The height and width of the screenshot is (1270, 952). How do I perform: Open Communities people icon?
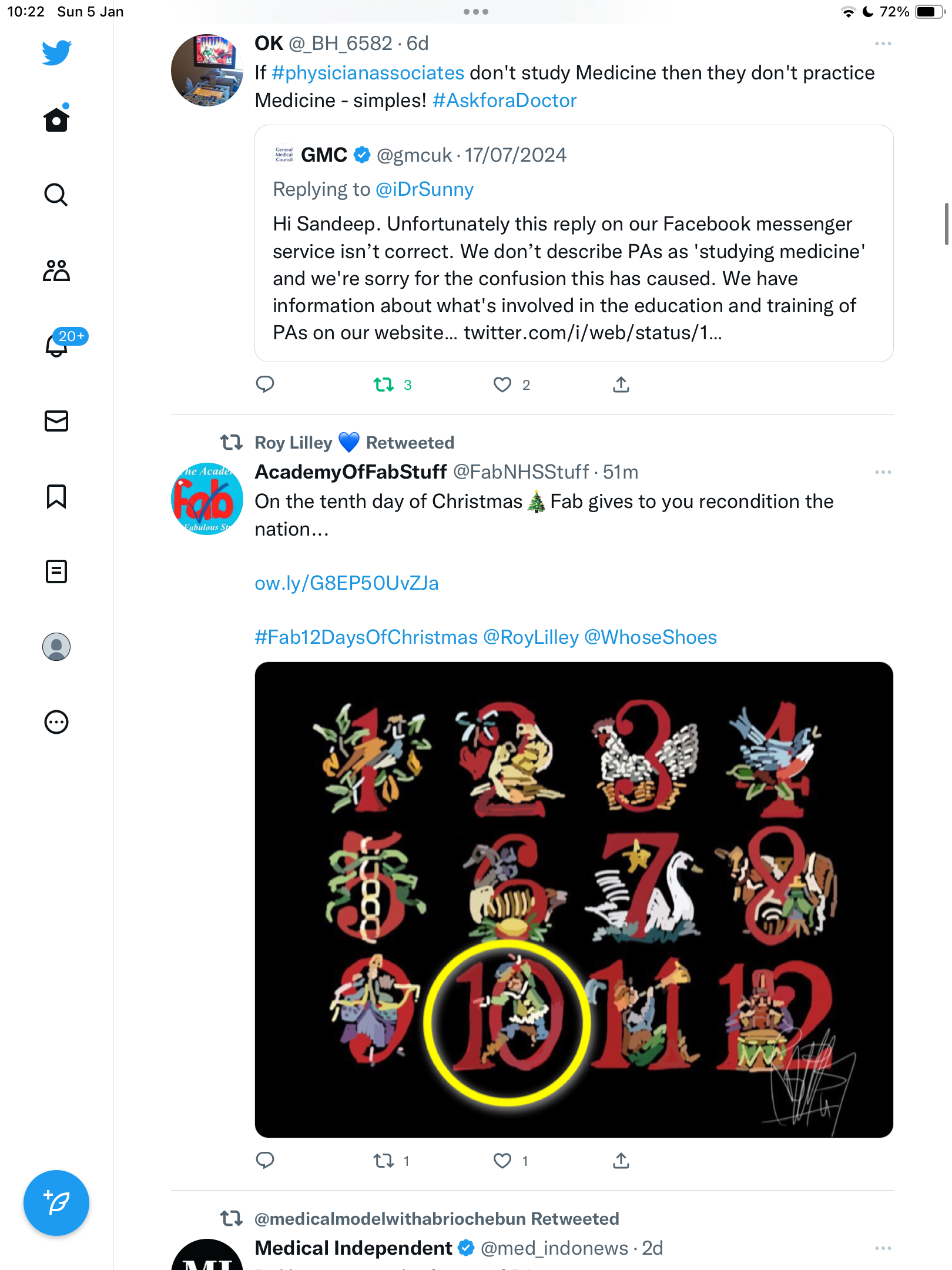(x=56, y=270)
